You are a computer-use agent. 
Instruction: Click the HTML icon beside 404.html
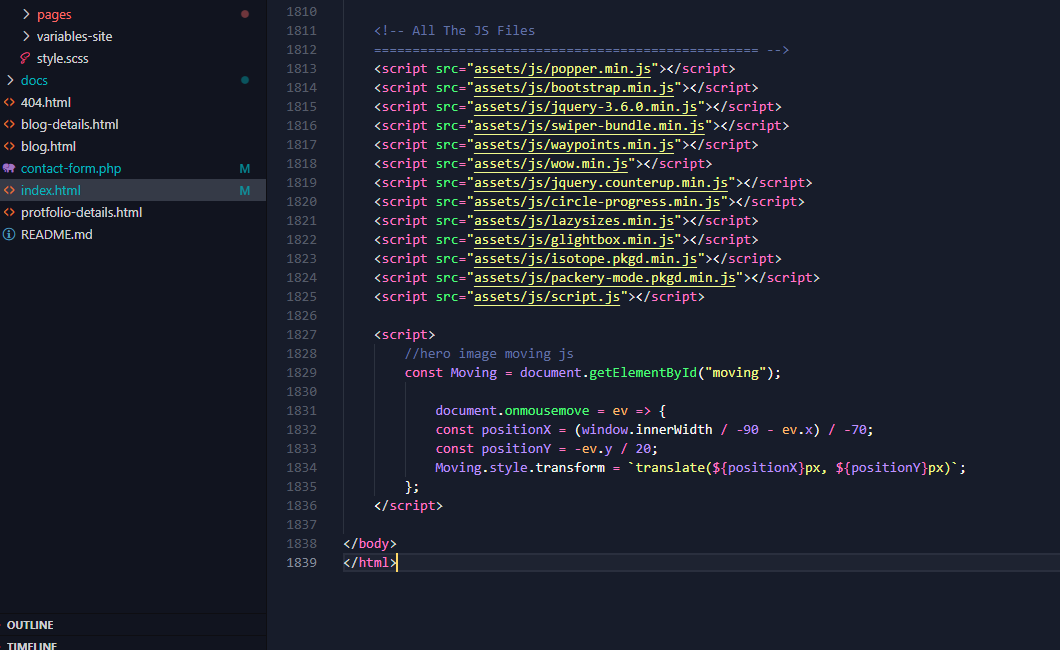(9, 102)
